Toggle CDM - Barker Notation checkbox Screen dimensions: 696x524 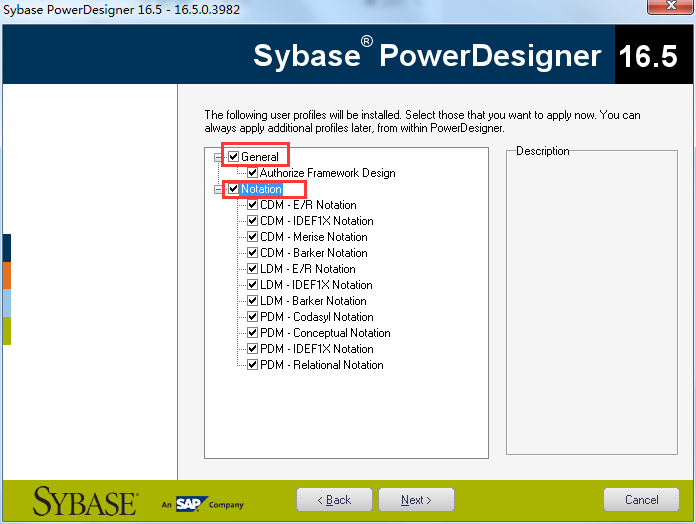253,253
